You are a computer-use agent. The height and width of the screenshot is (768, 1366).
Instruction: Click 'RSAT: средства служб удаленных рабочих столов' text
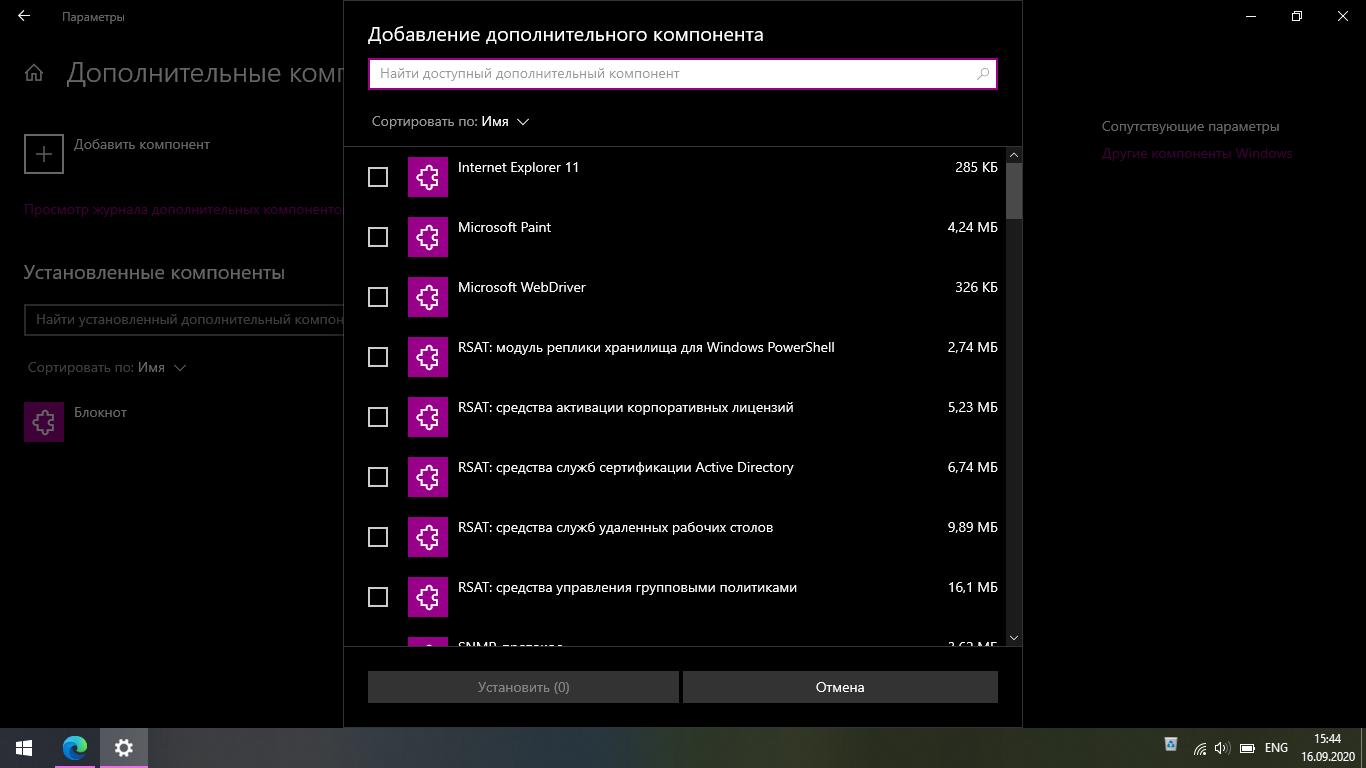[615, 527]
